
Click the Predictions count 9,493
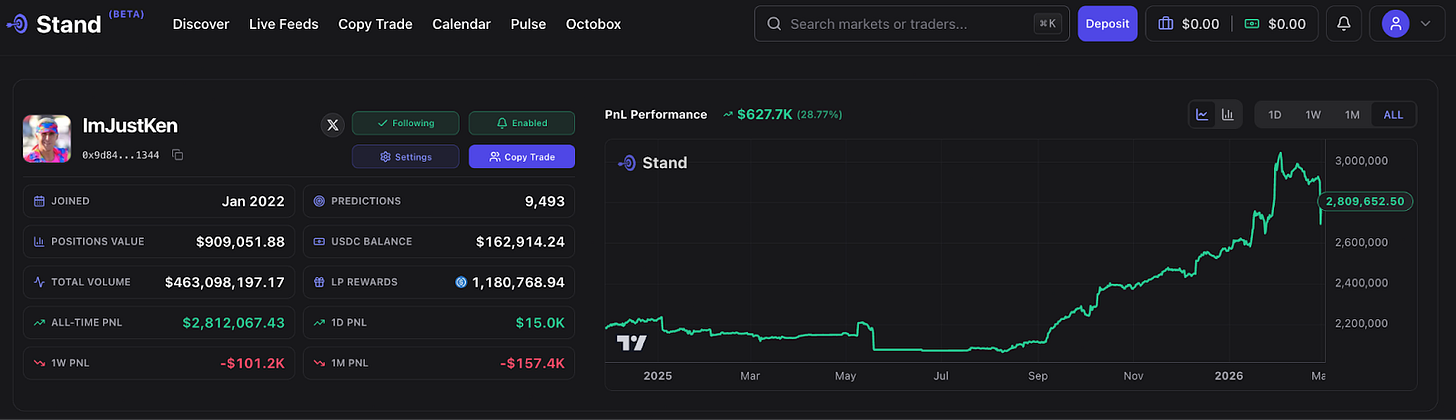544,201
